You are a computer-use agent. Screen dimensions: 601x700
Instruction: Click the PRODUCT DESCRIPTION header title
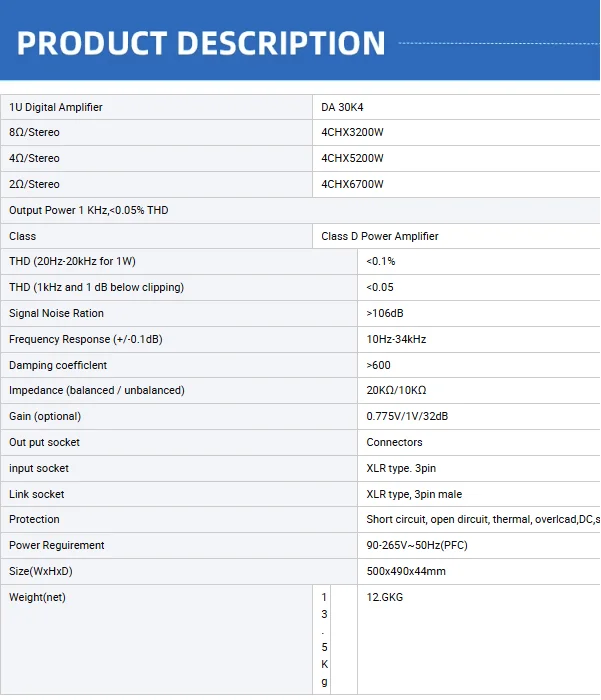click(x=201, y=43)
